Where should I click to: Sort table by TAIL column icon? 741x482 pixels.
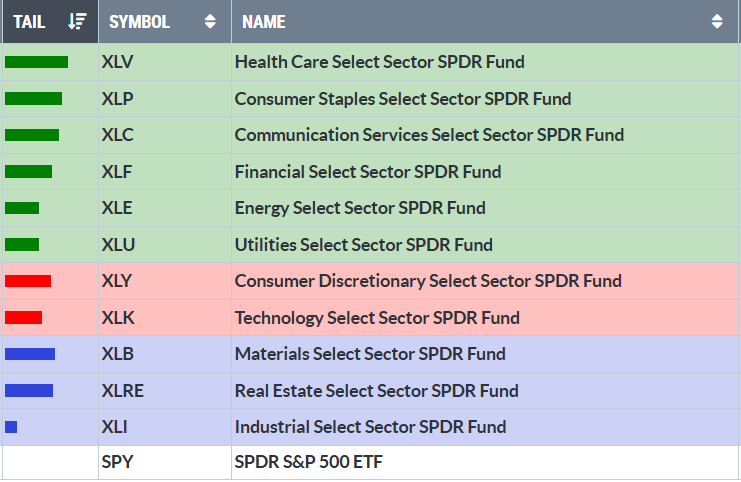[79, 21]
